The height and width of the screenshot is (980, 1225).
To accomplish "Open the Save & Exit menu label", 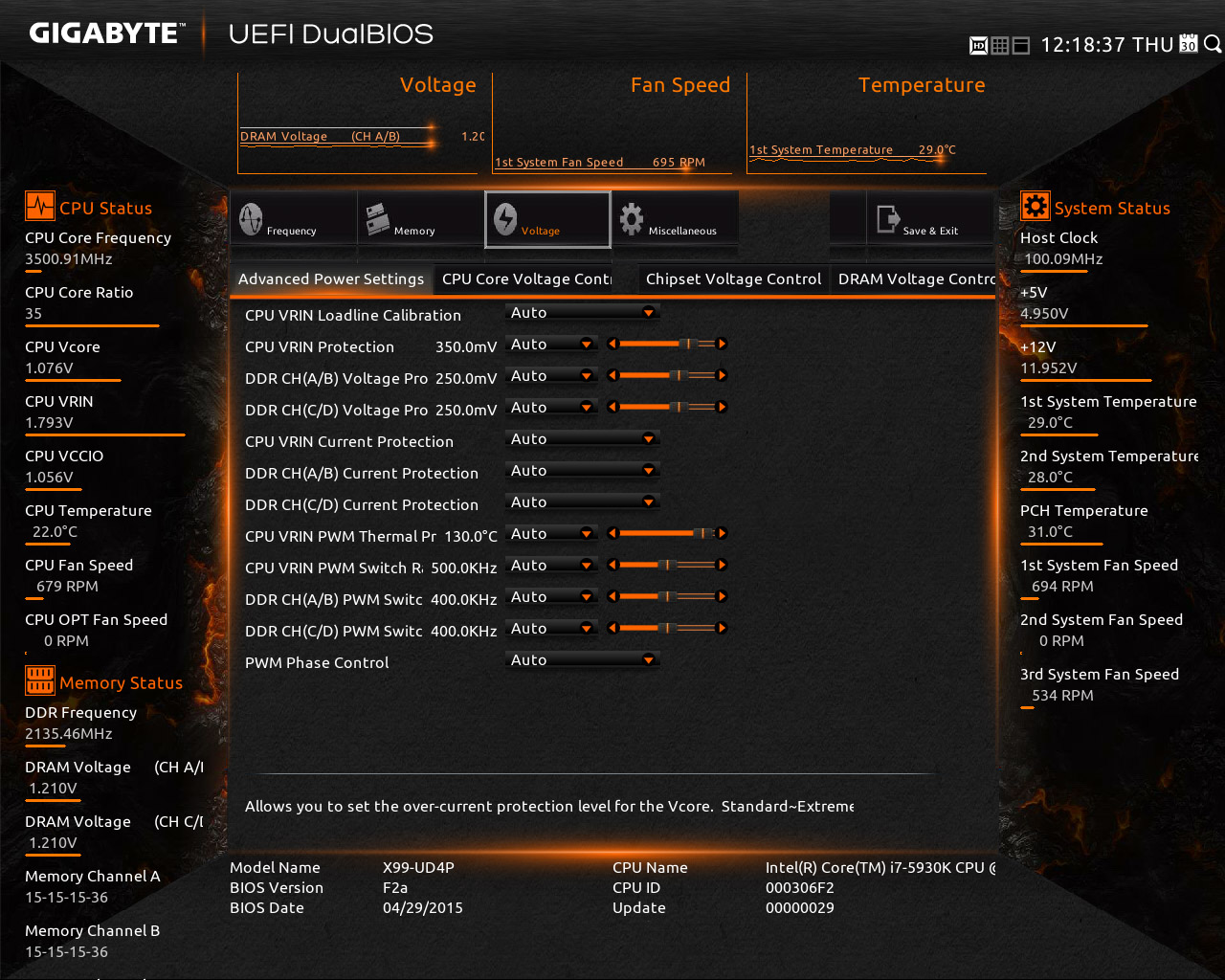I will click(x=930, y=231).
